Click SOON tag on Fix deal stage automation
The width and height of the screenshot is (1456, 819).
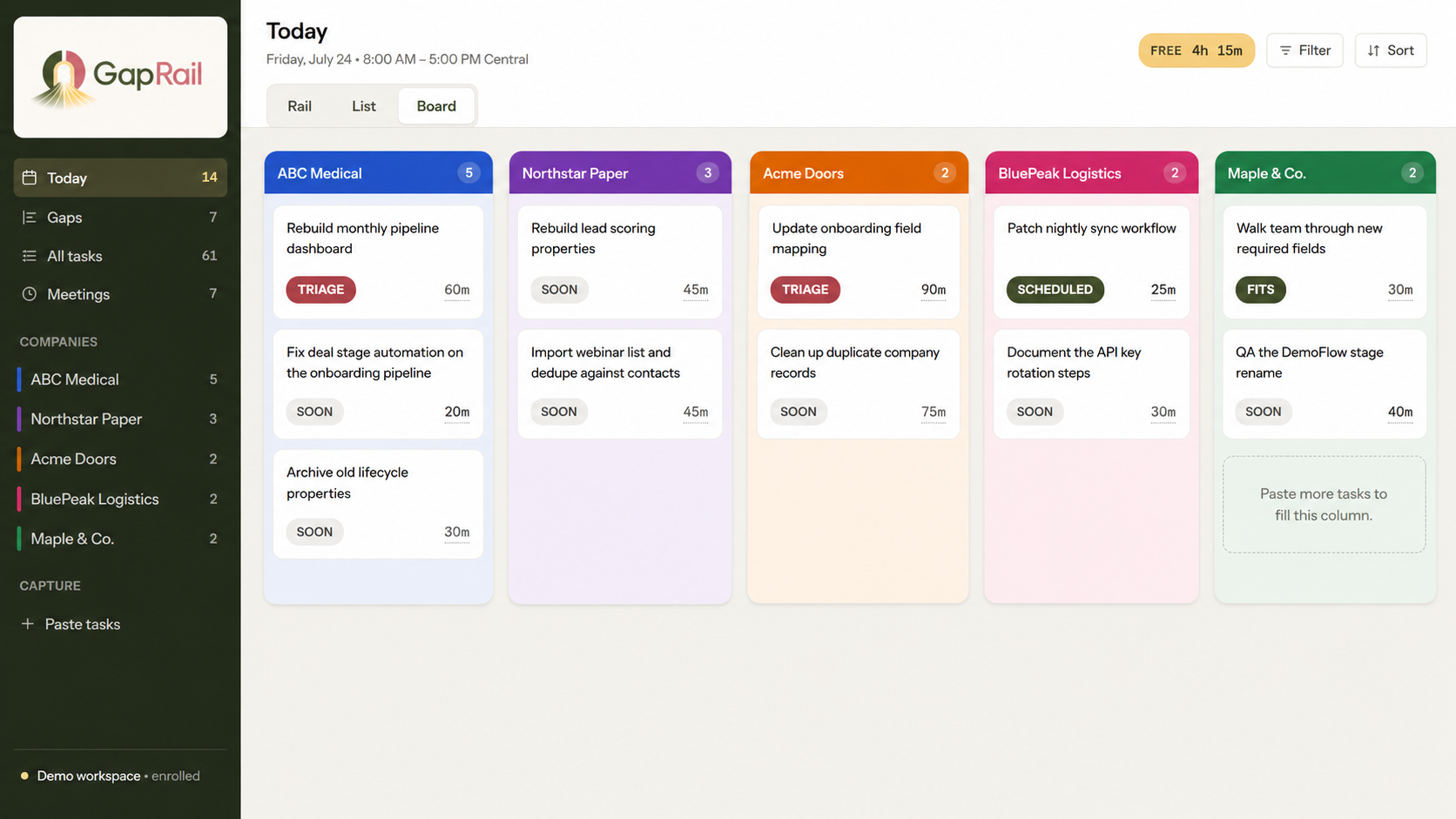314,412
